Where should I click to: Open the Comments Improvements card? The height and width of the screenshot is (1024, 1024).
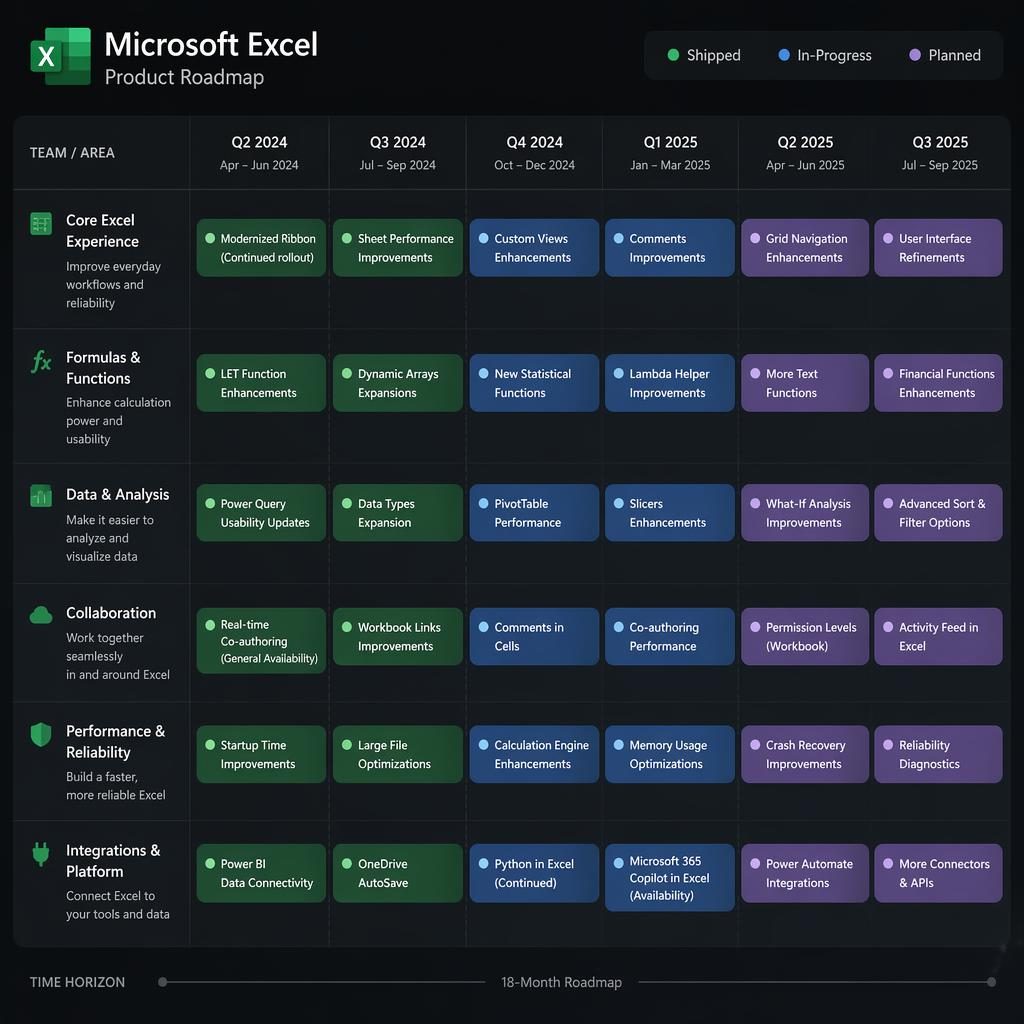point(670,248)
